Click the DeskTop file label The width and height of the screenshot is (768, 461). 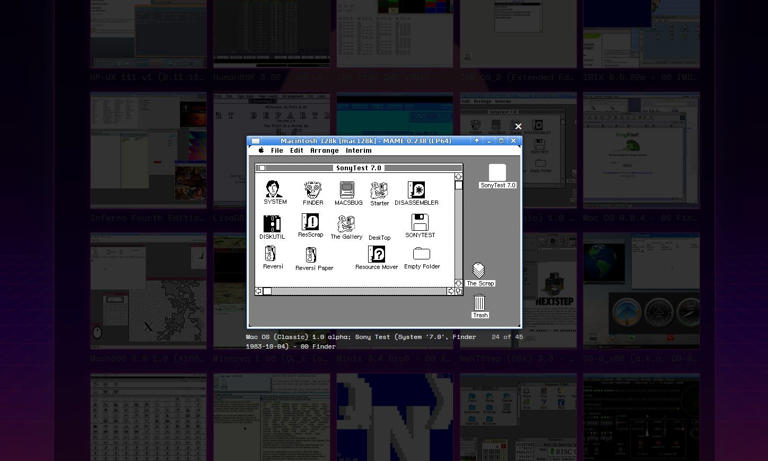pos(380,237)
